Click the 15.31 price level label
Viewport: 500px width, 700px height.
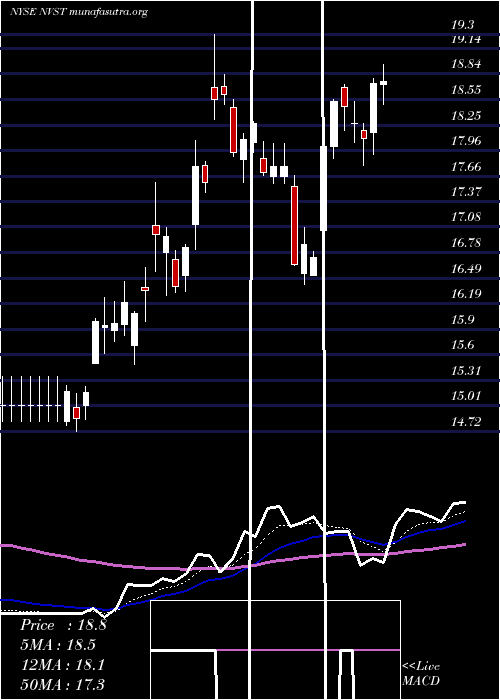click(x=466, y=371)
